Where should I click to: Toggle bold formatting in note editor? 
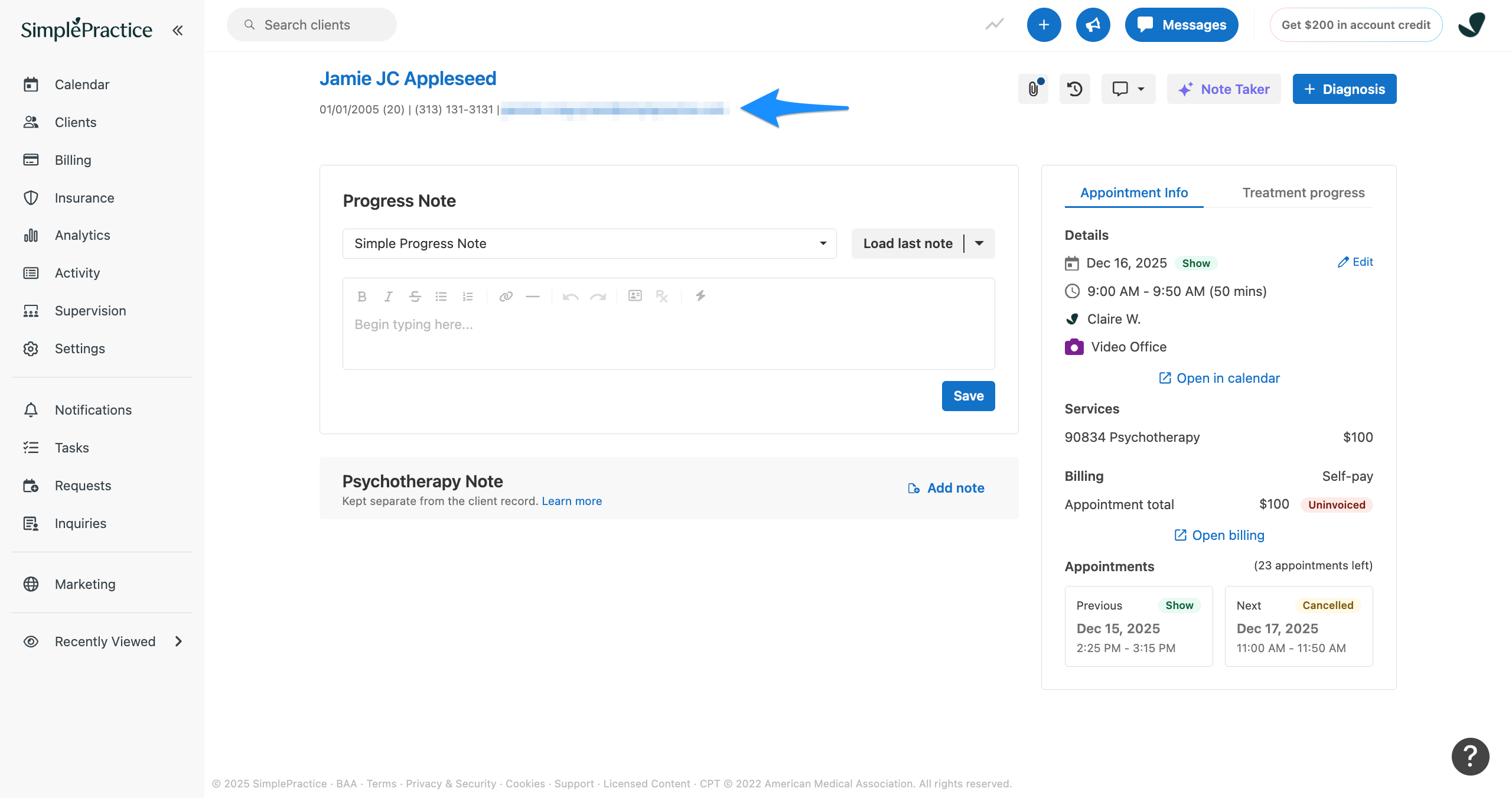[362, 297]
